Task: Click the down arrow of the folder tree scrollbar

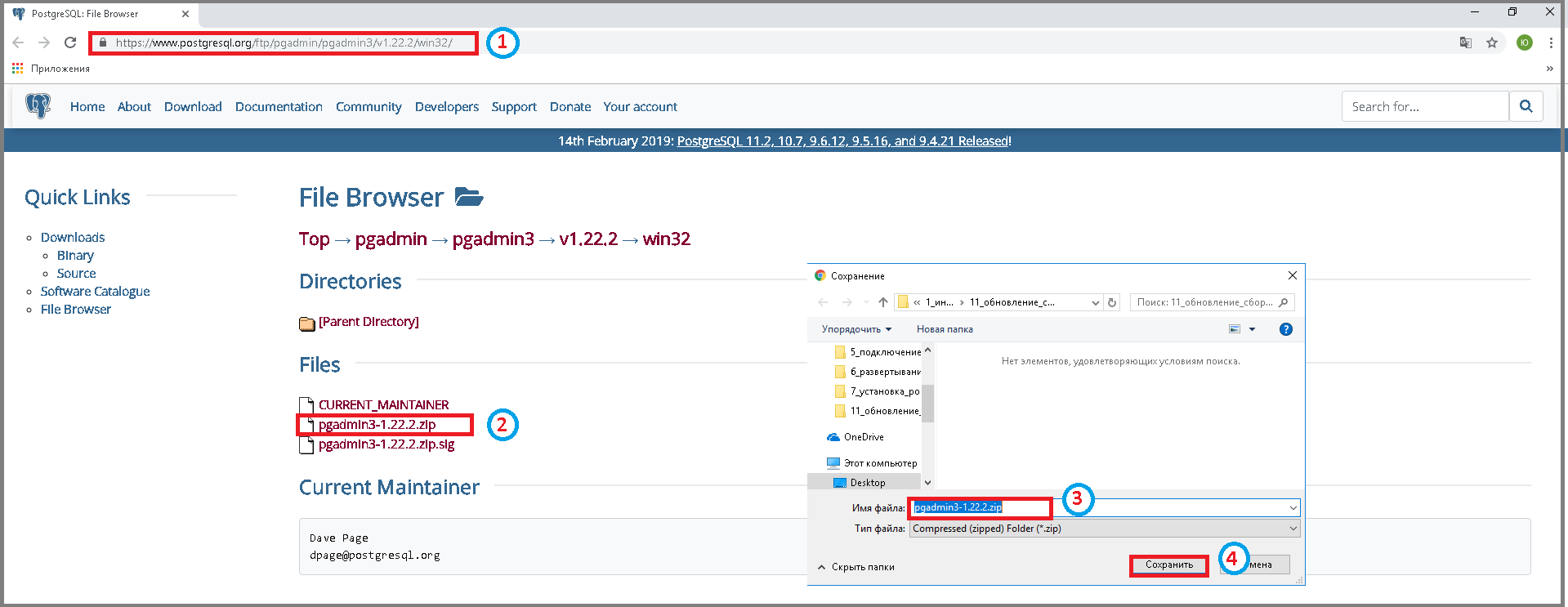Action: 927,483
